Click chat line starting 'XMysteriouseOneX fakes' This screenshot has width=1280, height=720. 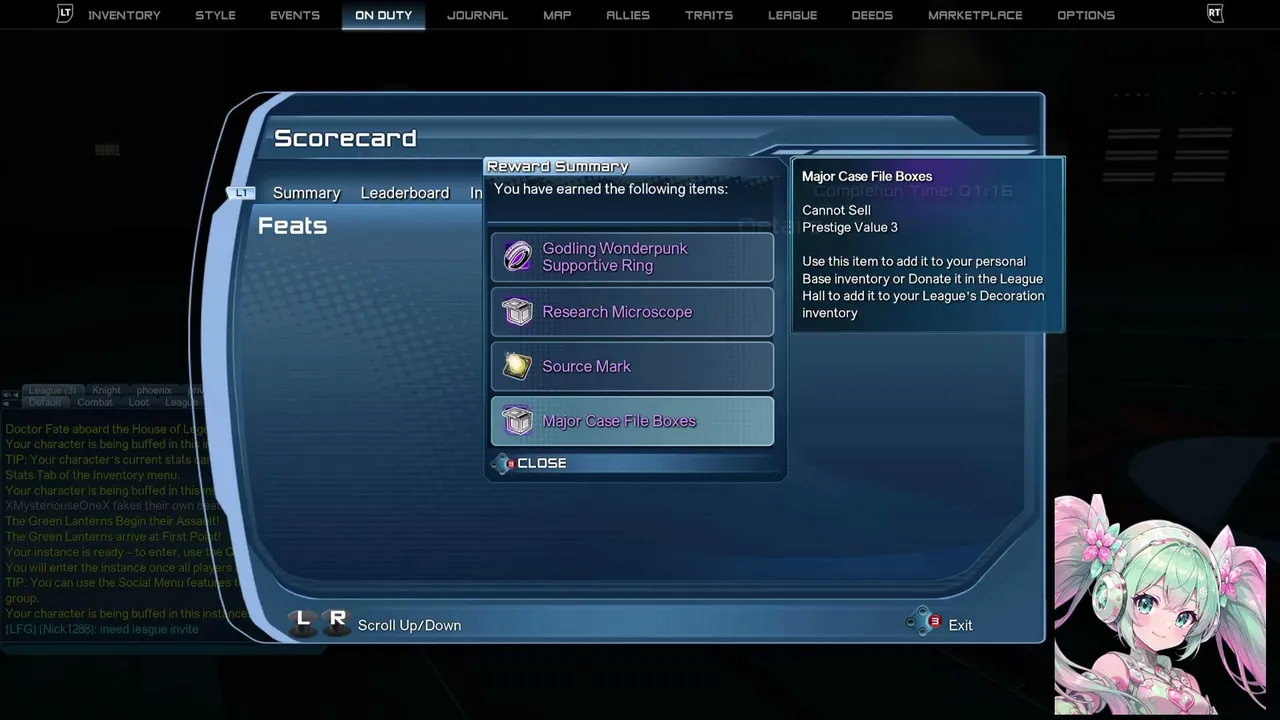(112, 506)
